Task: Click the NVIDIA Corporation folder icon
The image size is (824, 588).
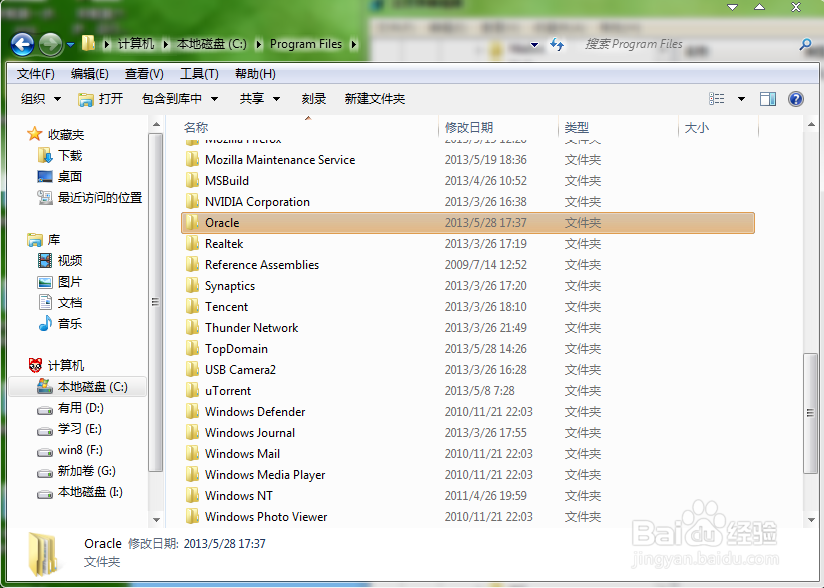Action: click(x=192, y=202)
